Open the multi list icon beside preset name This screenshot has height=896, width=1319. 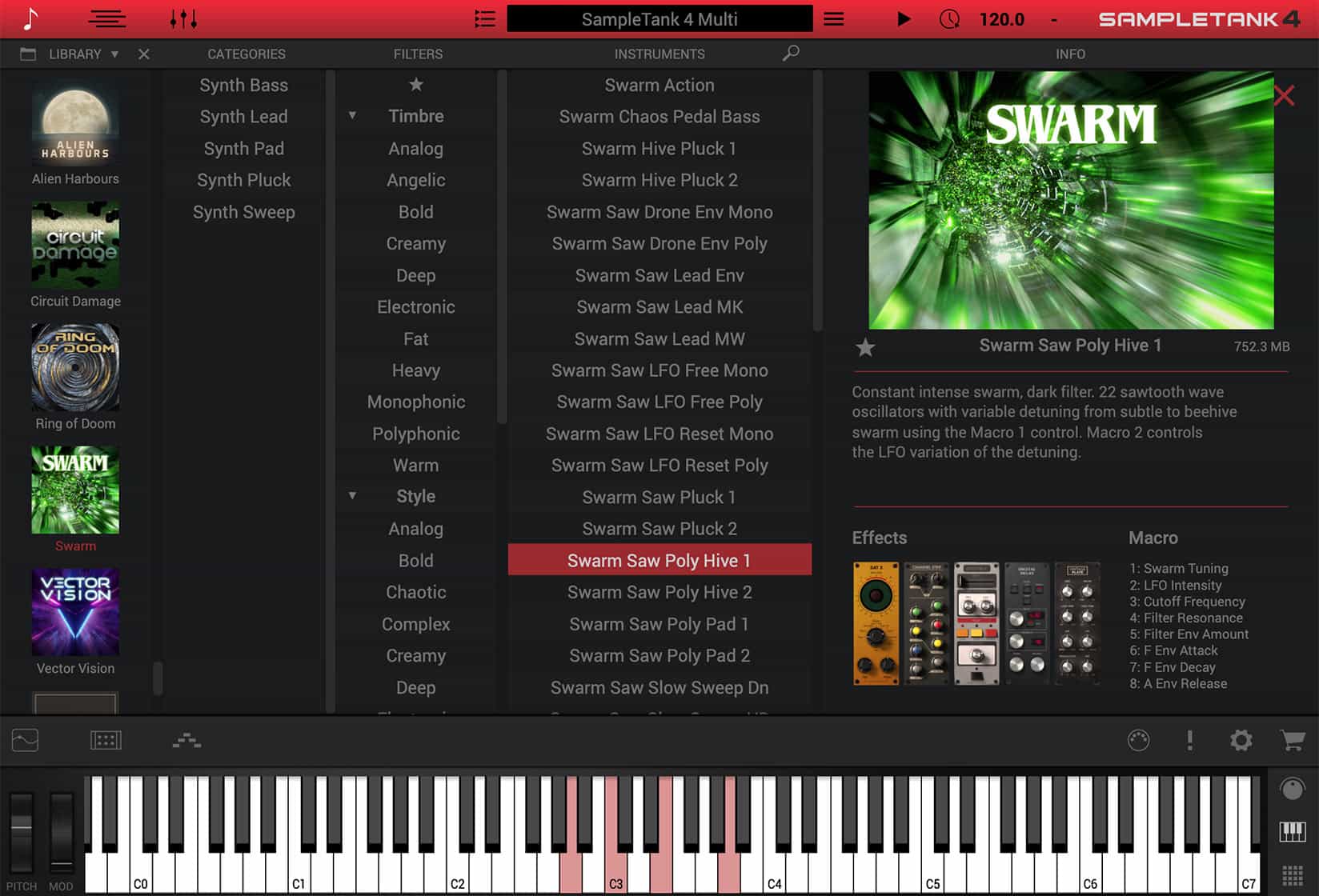click(x=484, y=18)
